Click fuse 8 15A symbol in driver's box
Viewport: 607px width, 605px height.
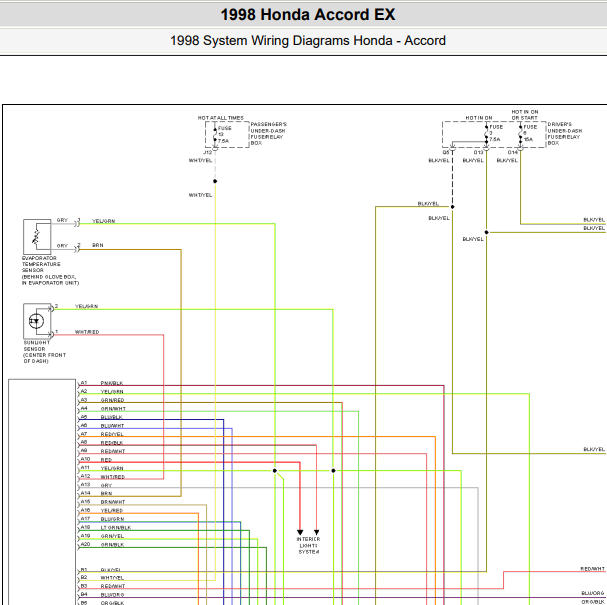point(521,133)
